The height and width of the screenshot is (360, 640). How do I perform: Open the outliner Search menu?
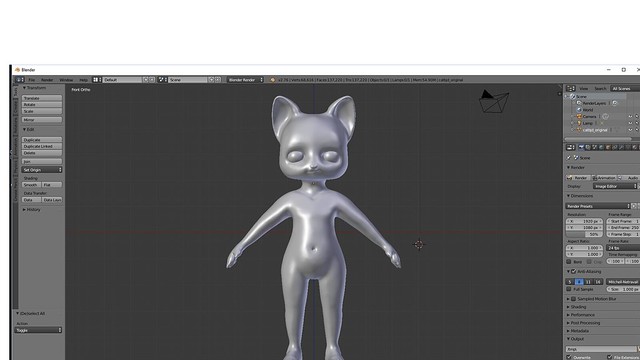(600, 89)
